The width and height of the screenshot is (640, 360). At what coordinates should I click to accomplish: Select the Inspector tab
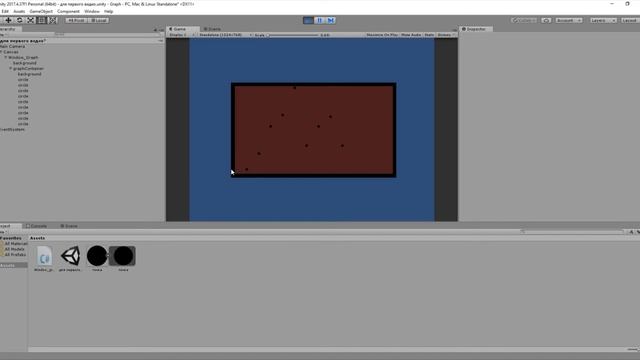click(x=476, y=29)
